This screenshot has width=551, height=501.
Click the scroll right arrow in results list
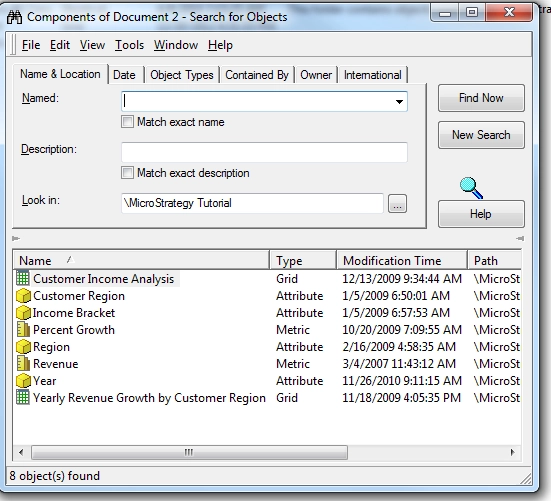pyautogui.click(x=513, y=452)
